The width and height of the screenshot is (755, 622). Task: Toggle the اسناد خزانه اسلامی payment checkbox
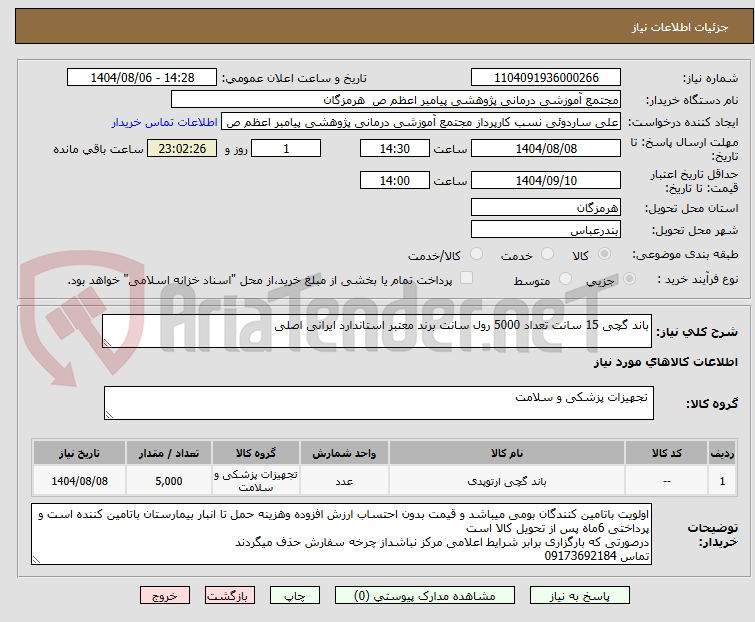tap(467, 278)
